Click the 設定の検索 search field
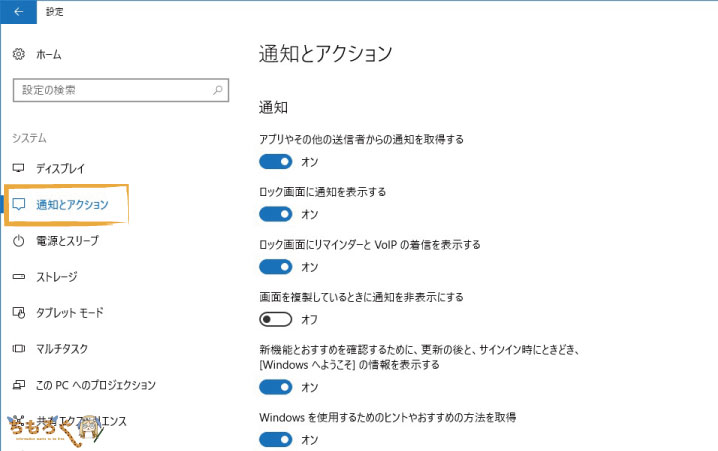The width and height of the screenshot is (718, 451). [x=121, y=90]
